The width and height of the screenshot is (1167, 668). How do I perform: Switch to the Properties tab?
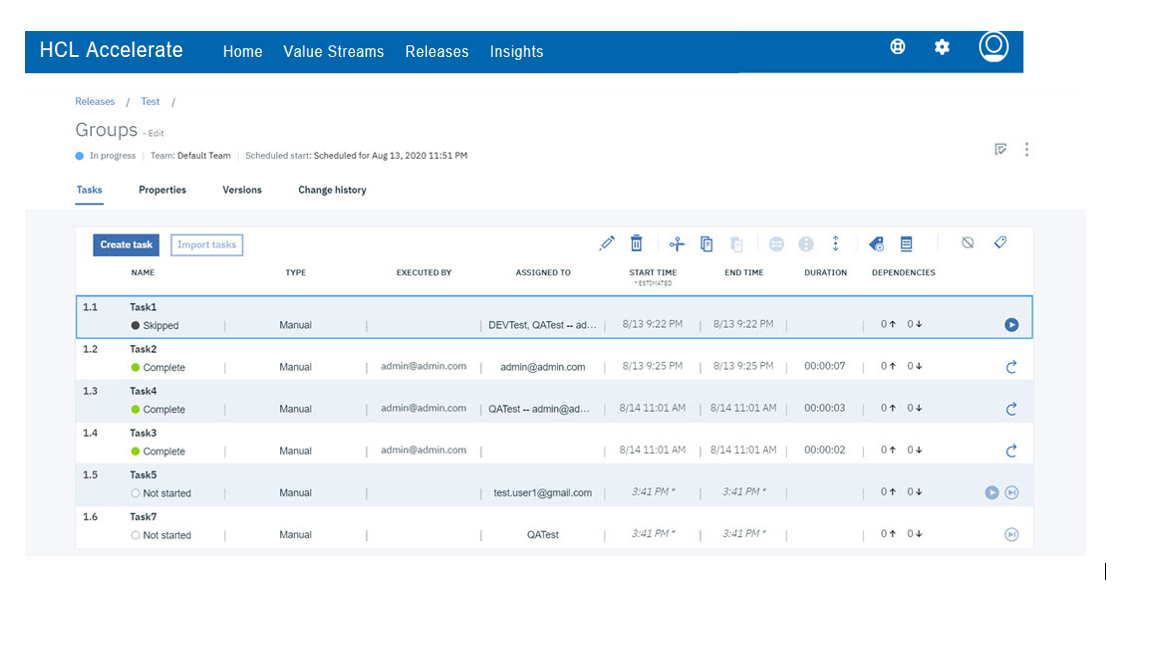(x=162, y=190)
